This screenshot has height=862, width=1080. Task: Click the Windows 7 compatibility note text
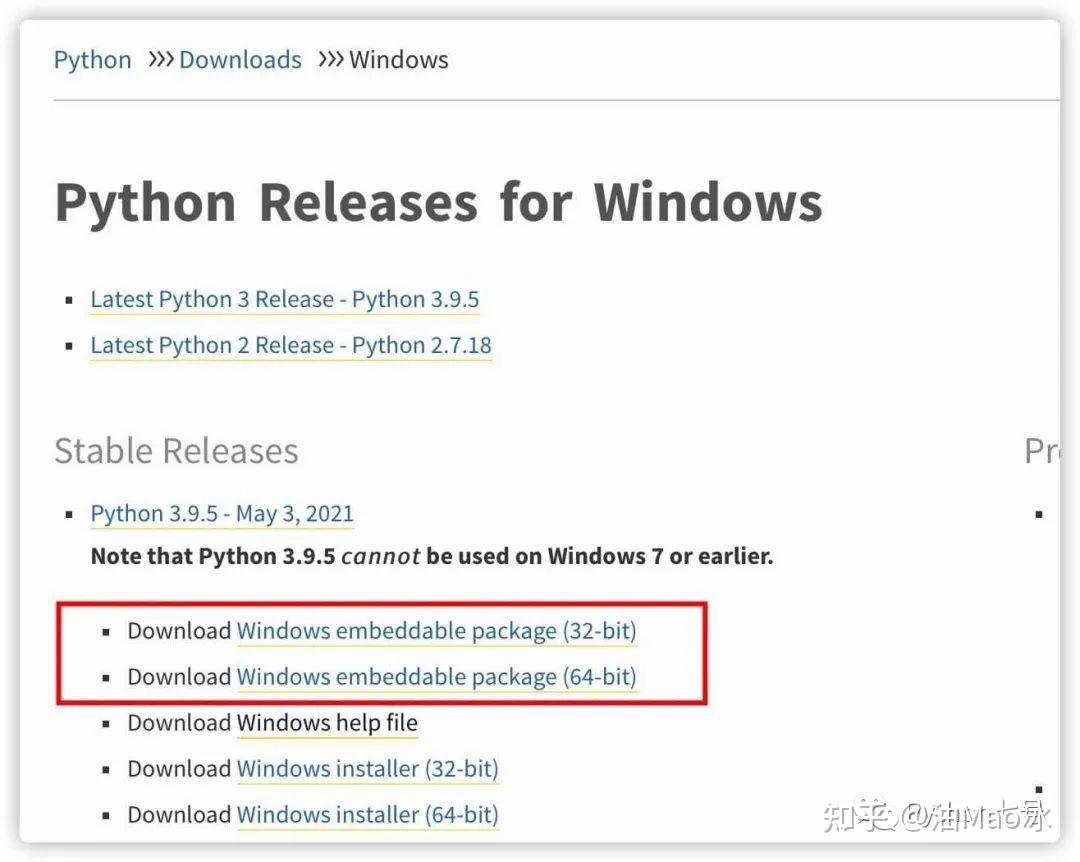(x=432, y=556)
